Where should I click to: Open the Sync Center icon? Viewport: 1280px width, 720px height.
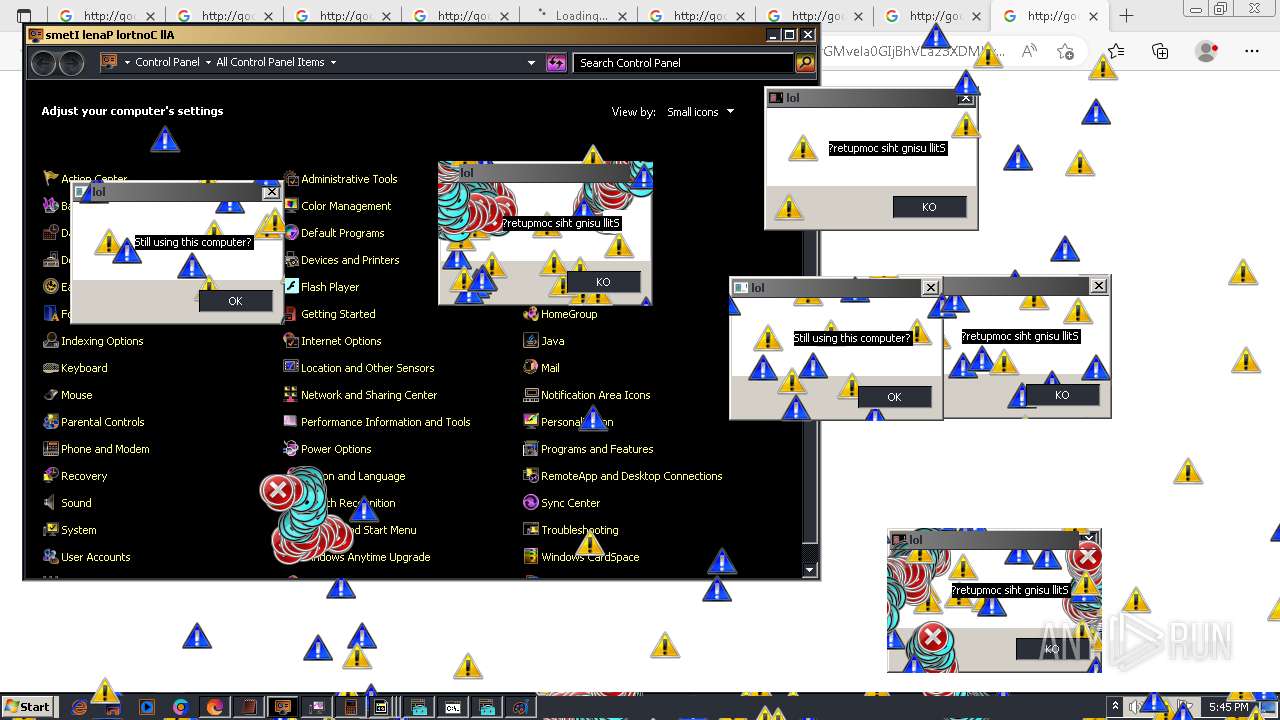(x=531, y=503)
